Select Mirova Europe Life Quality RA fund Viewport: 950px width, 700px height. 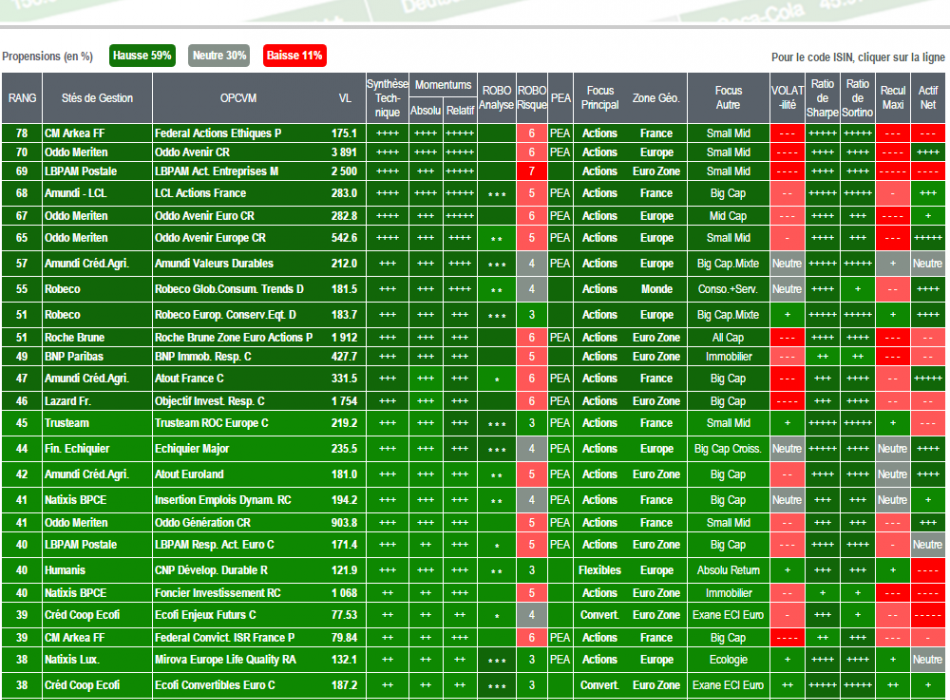pos(473,659)
